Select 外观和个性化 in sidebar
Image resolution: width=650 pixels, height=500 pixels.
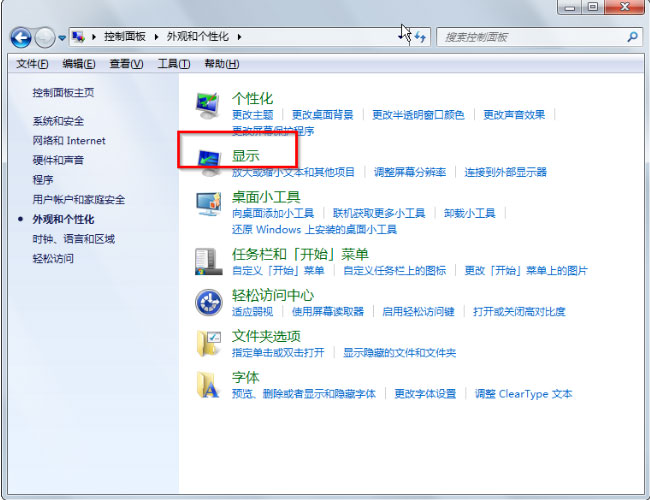coord(63,219)
